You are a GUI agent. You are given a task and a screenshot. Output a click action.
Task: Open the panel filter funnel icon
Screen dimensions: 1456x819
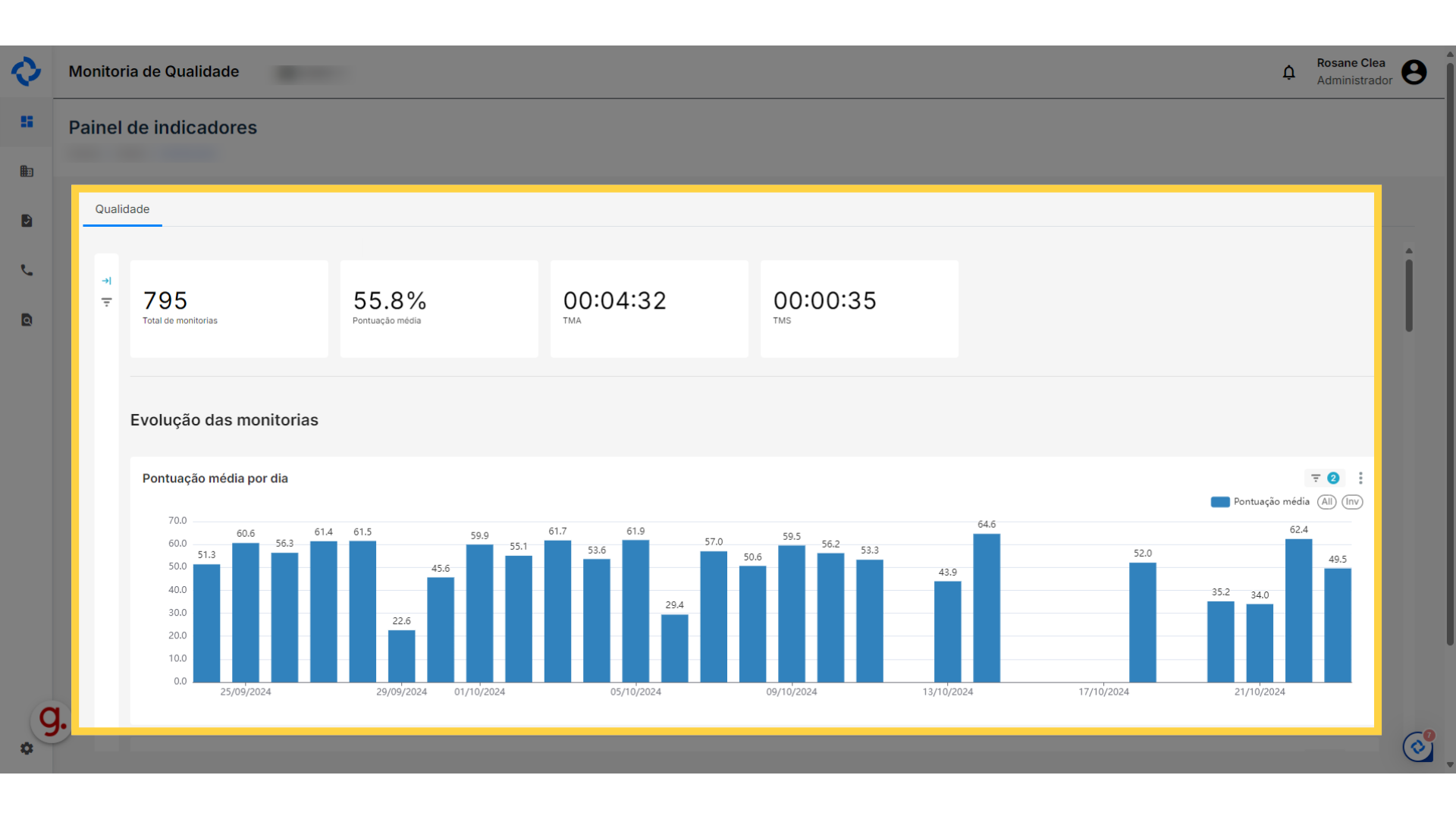pyautogui.click(x=107, y=302)
